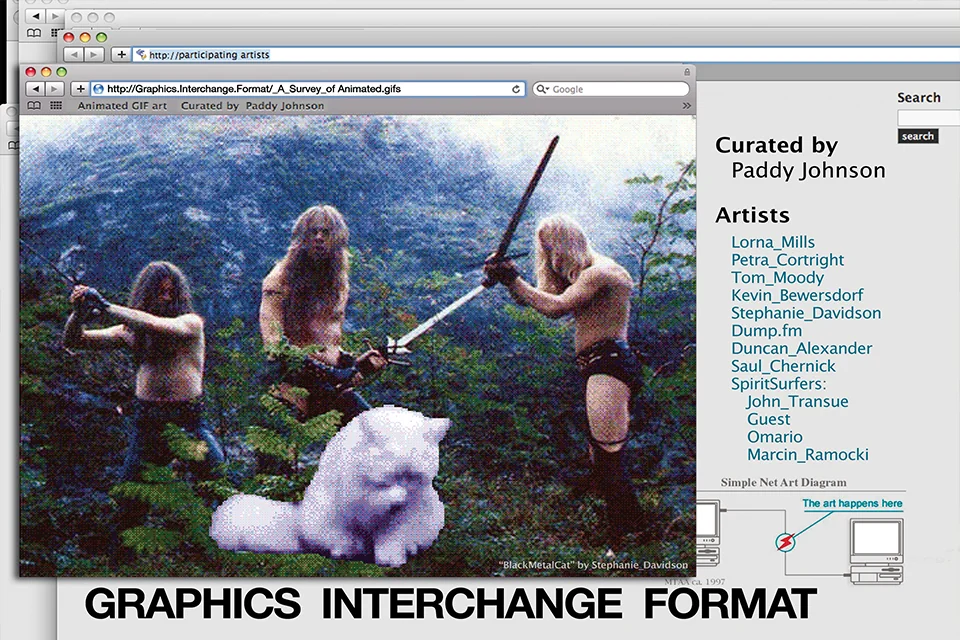Viewport: 960px width, 640px height.
Task: Click the plus button in the participating artists window
Action: (121, 55)
